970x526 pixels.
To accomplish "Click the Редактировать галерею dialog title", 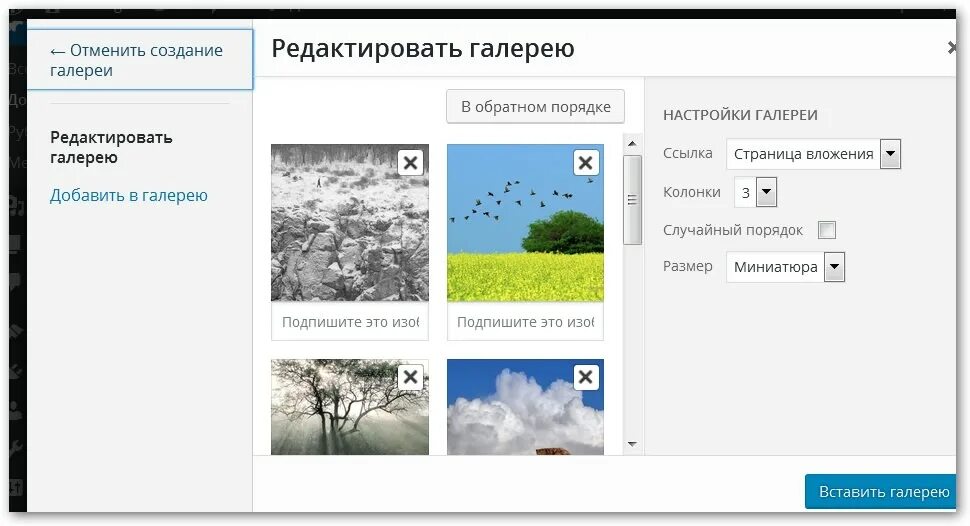I will (423, 48).
